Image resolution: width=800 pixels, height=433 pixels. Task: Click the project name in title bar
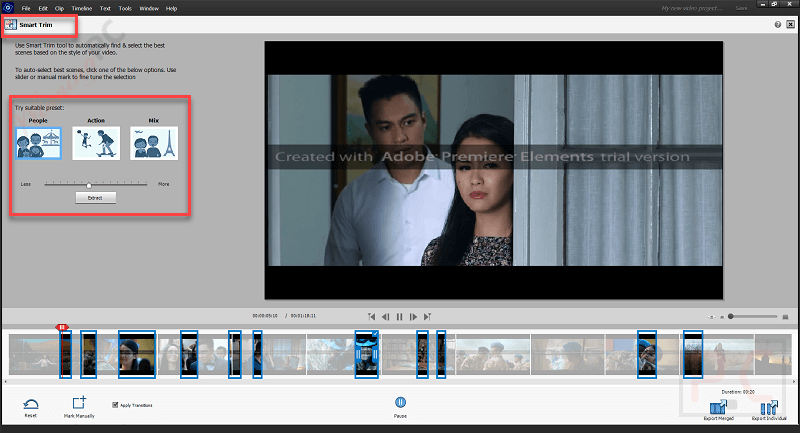pyautogui.click(x=692, y=8)
